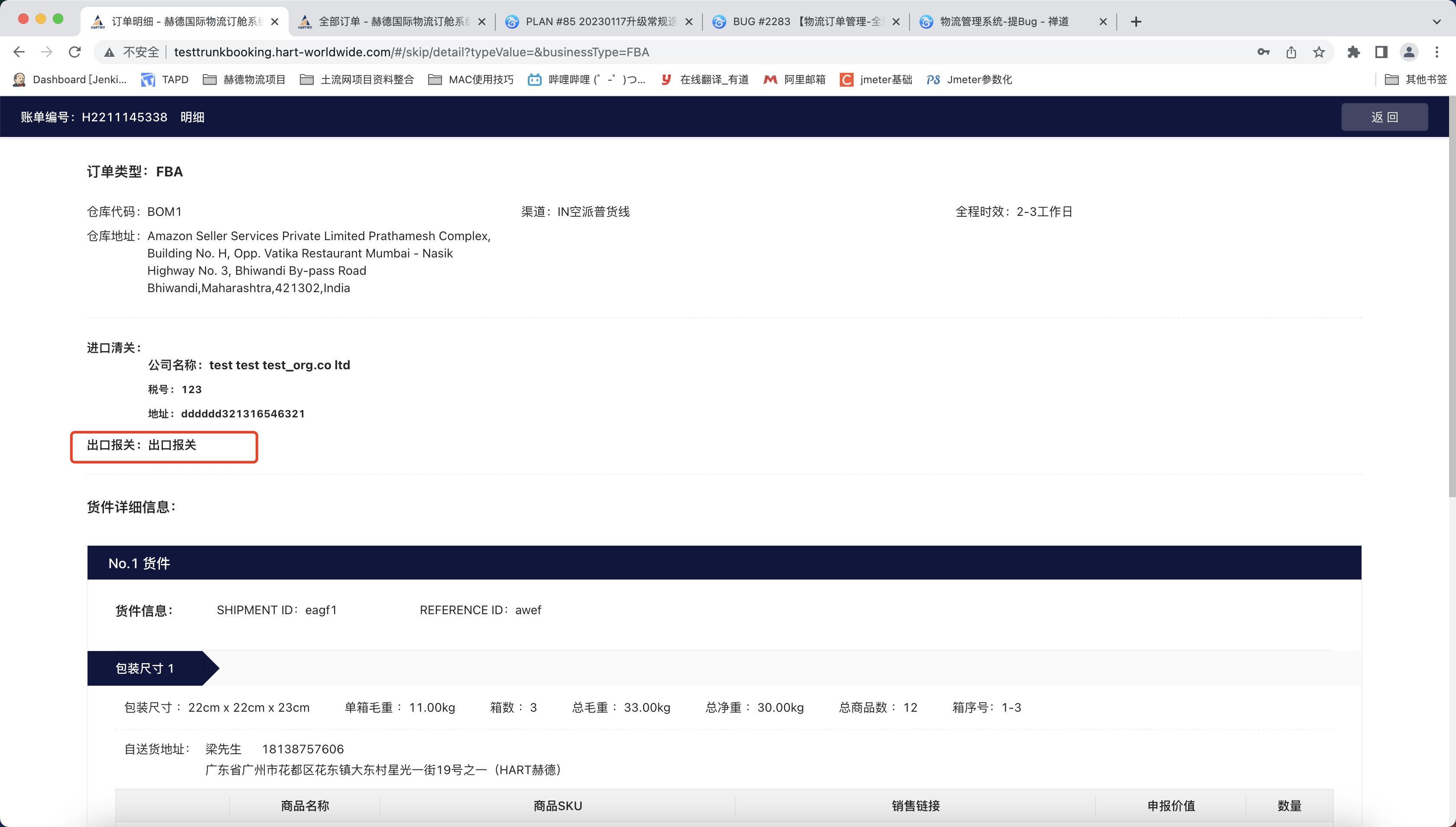Open the Chrome profile avatar icon
The height and width of the screenshot is (827, 1456).
pos(1409,52)
